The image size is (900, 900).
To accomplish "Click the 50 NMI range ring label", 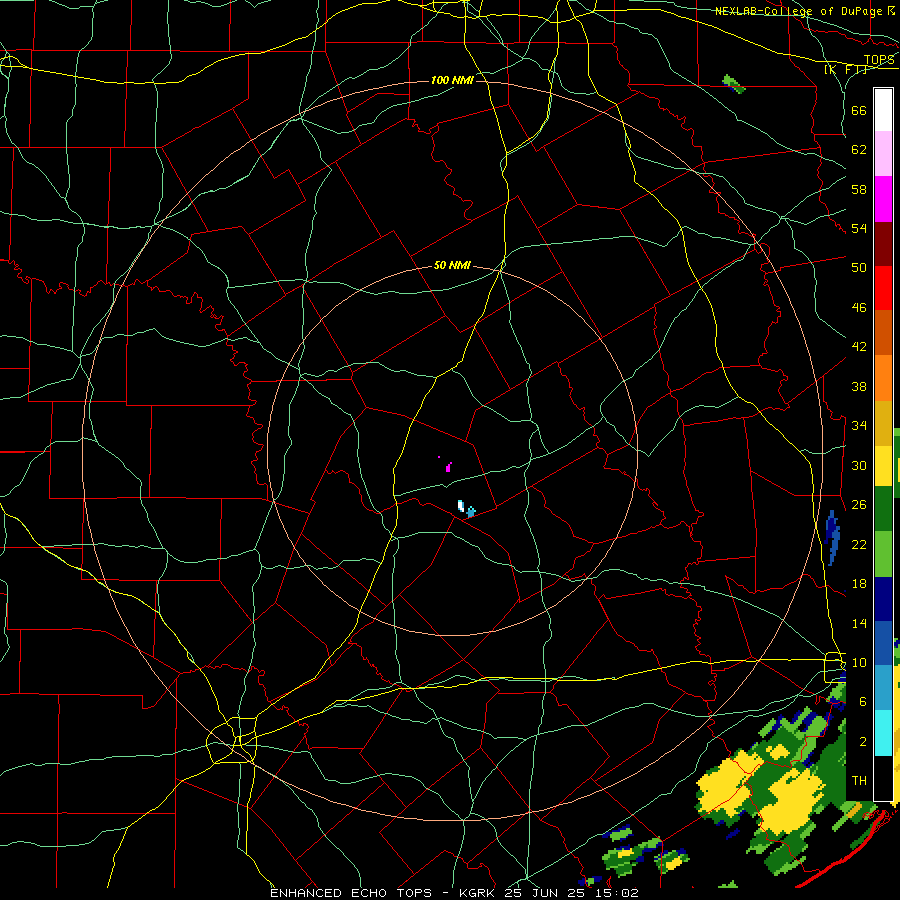I will point(452,265).
